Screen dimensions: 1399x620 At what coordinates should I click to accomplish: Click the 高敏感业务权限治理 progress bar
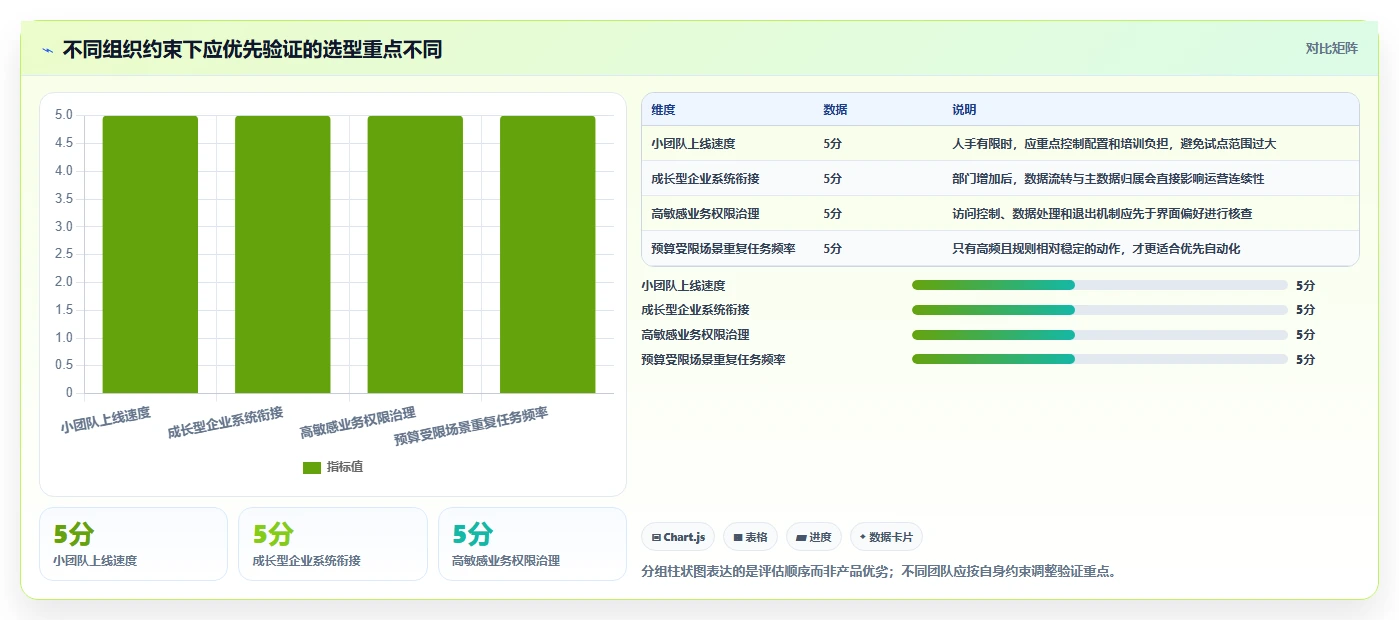pos(1099,335)
